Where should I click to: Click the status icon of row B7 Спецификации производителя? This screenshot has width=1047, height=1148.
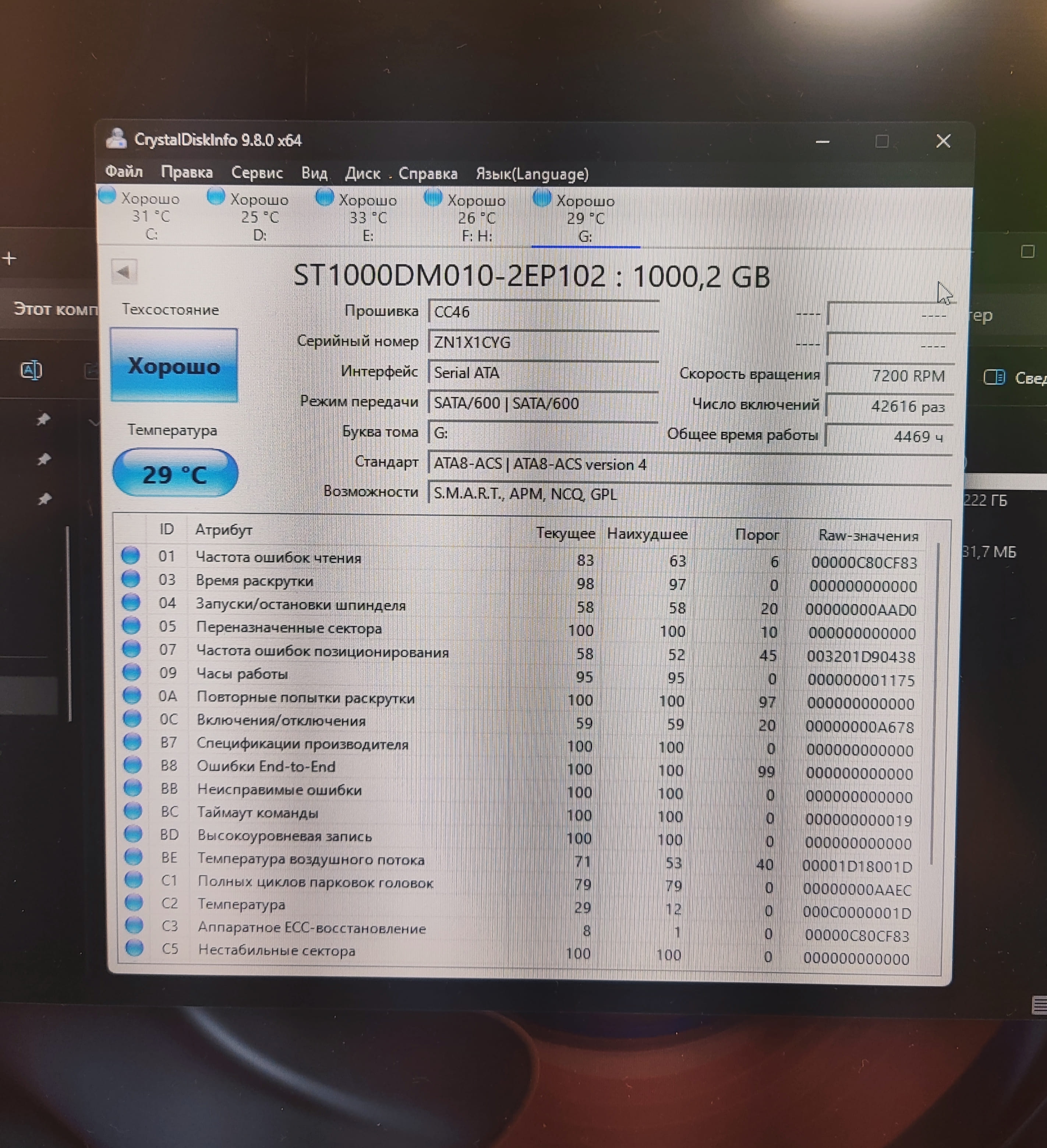click(x=132, y=742)
